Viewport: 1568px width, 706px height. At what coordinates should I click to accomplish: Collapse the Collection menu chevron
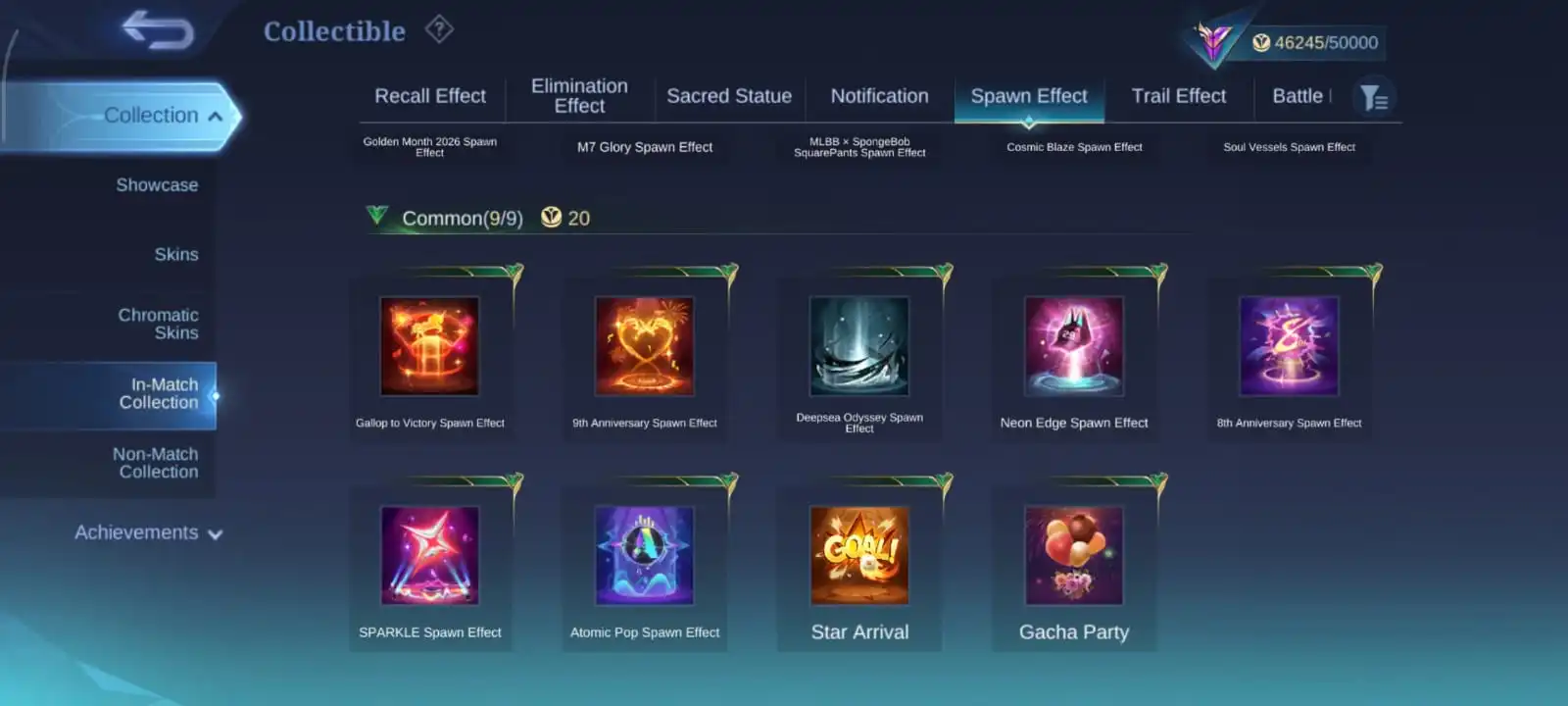(x=216, y=117)
